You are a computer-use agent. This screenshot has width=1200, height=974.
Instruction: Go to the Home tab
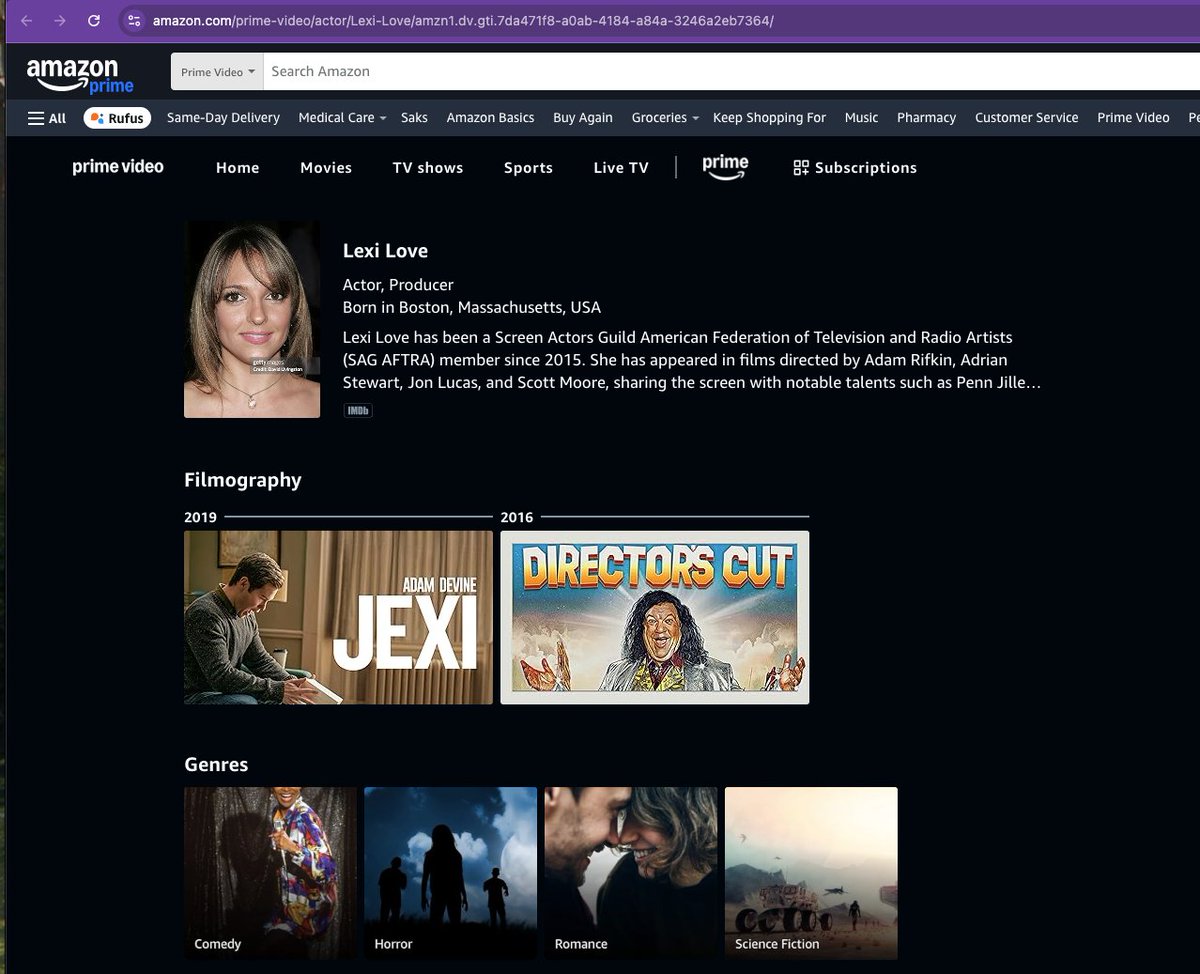[x=238, y=168]
